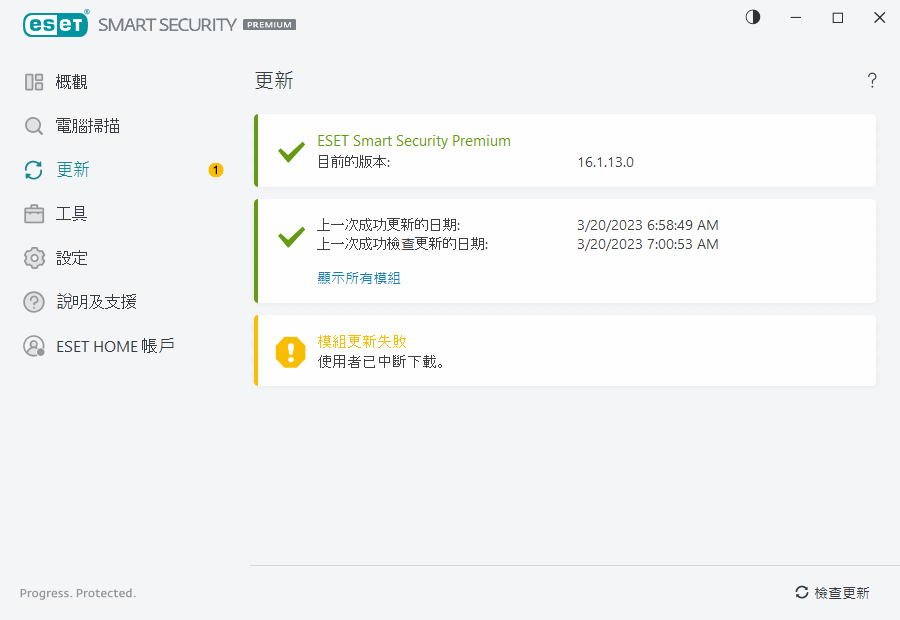Click the 顯示所有模組 link
The width and height of the screenshot is (900, 620).
(359, 278)
